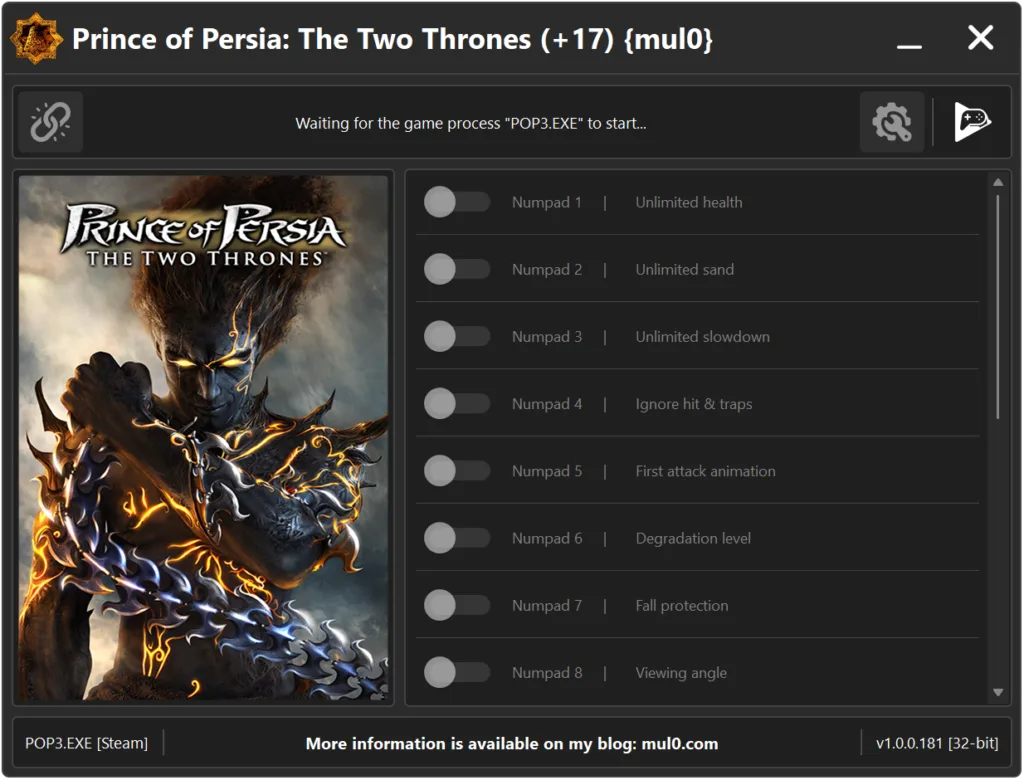Enable Ignore hit & traps toggle
This screenshot has height=780, width=1024.
coord(456,404)
